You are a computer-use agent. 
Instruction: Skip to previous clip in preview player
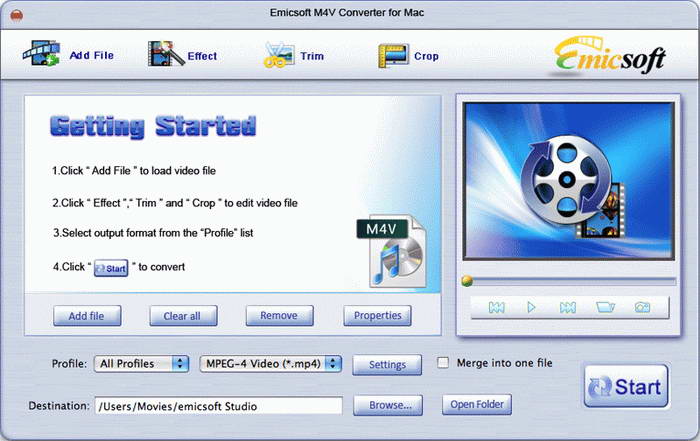[496, 307]
